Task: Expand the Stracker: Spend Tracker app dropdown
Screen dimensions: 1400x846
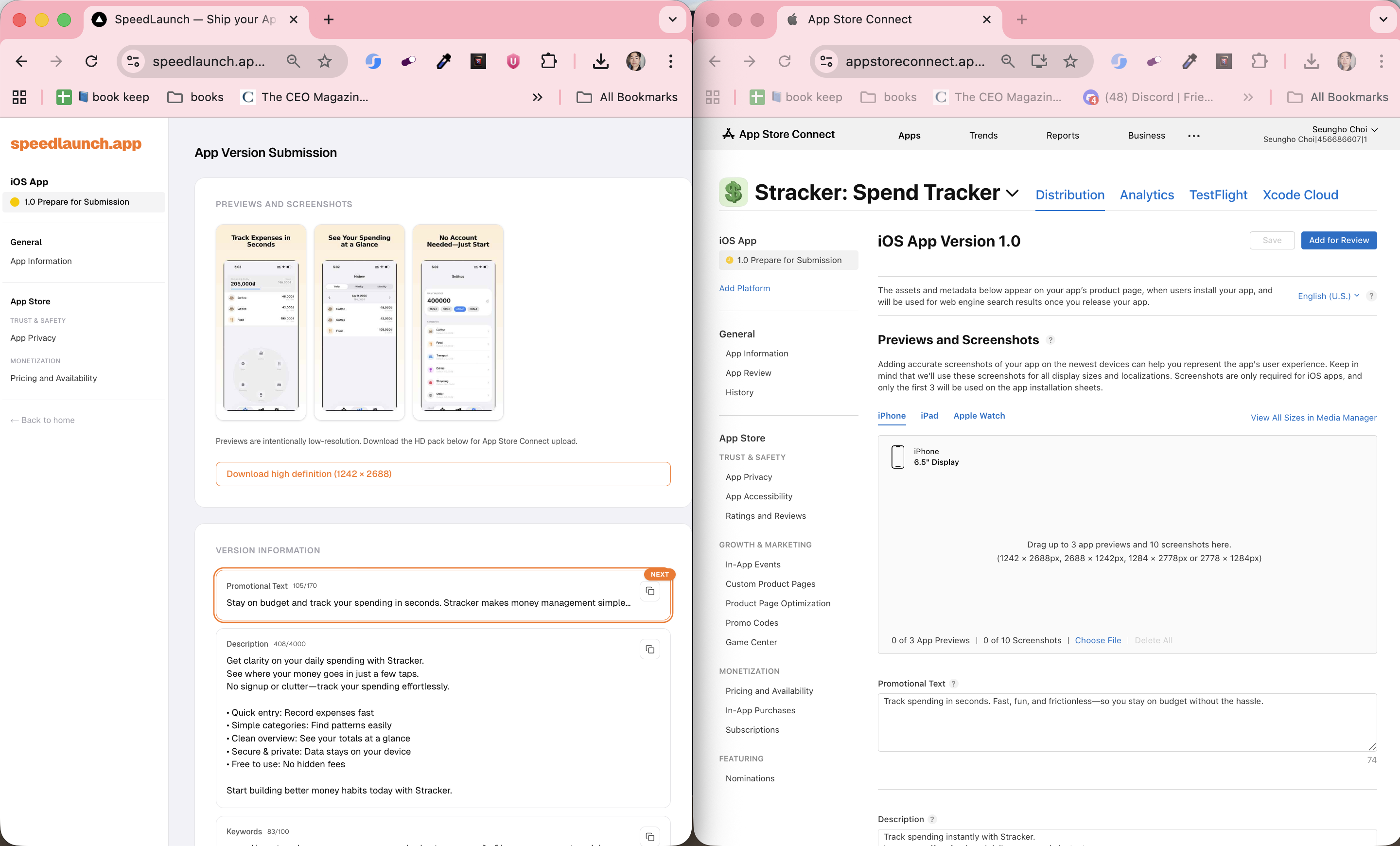Action: tap(1012, 193)
